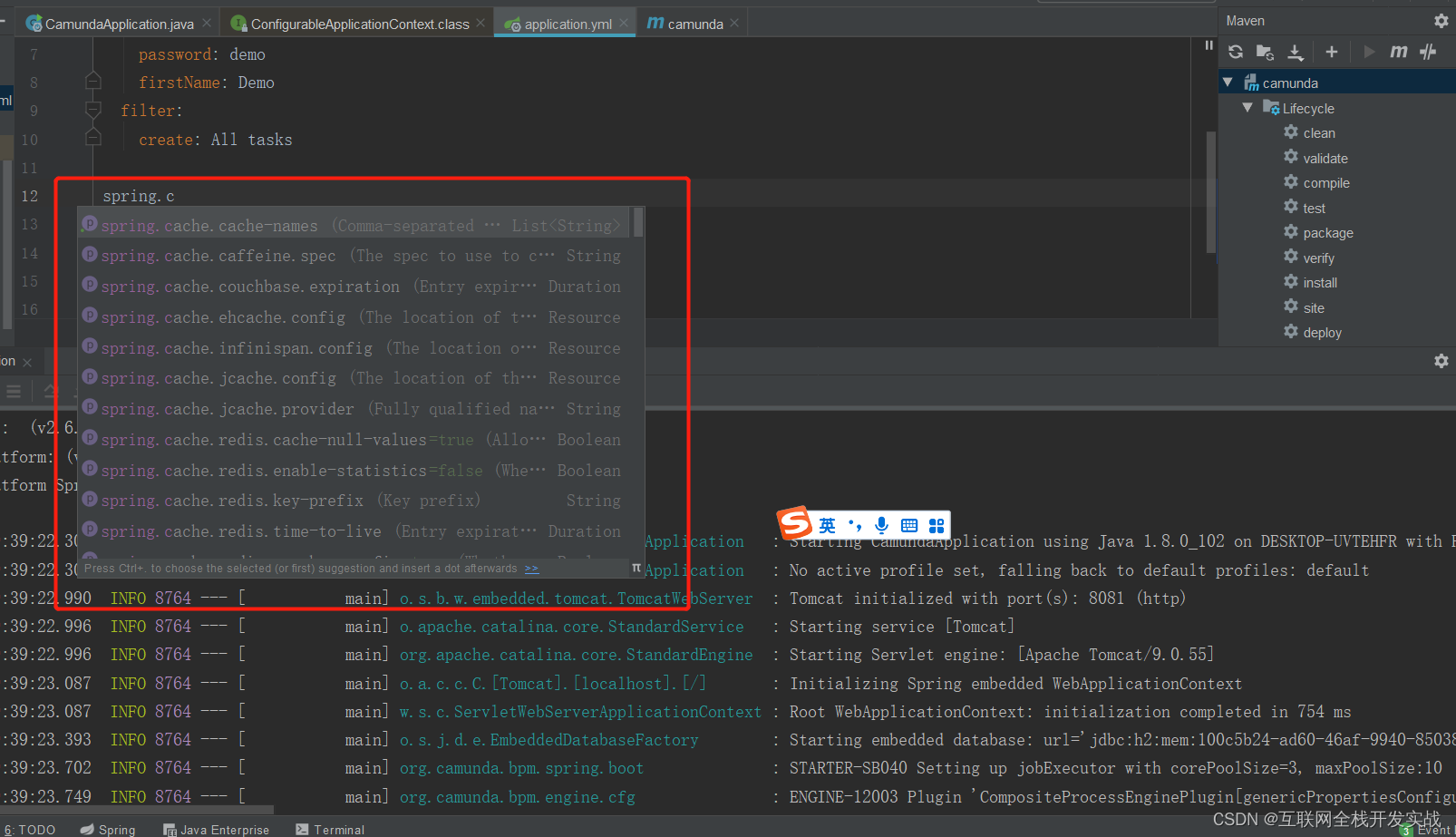Choose spring.cache.jcache.config suggestion
Viewport: 1456px width, 837px height.
click(355, 378)
